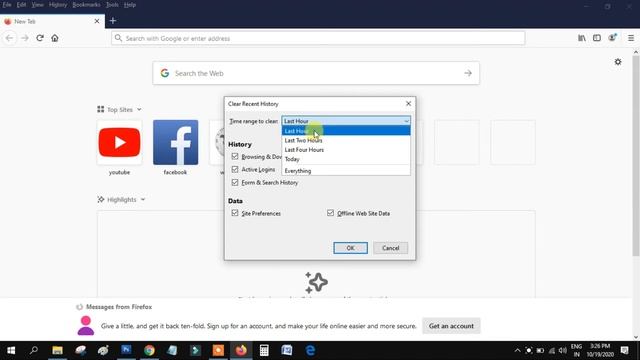Click the taskbar clock showing 3:26 PM
Screen dimensions: 640x360
pos(600,350)
